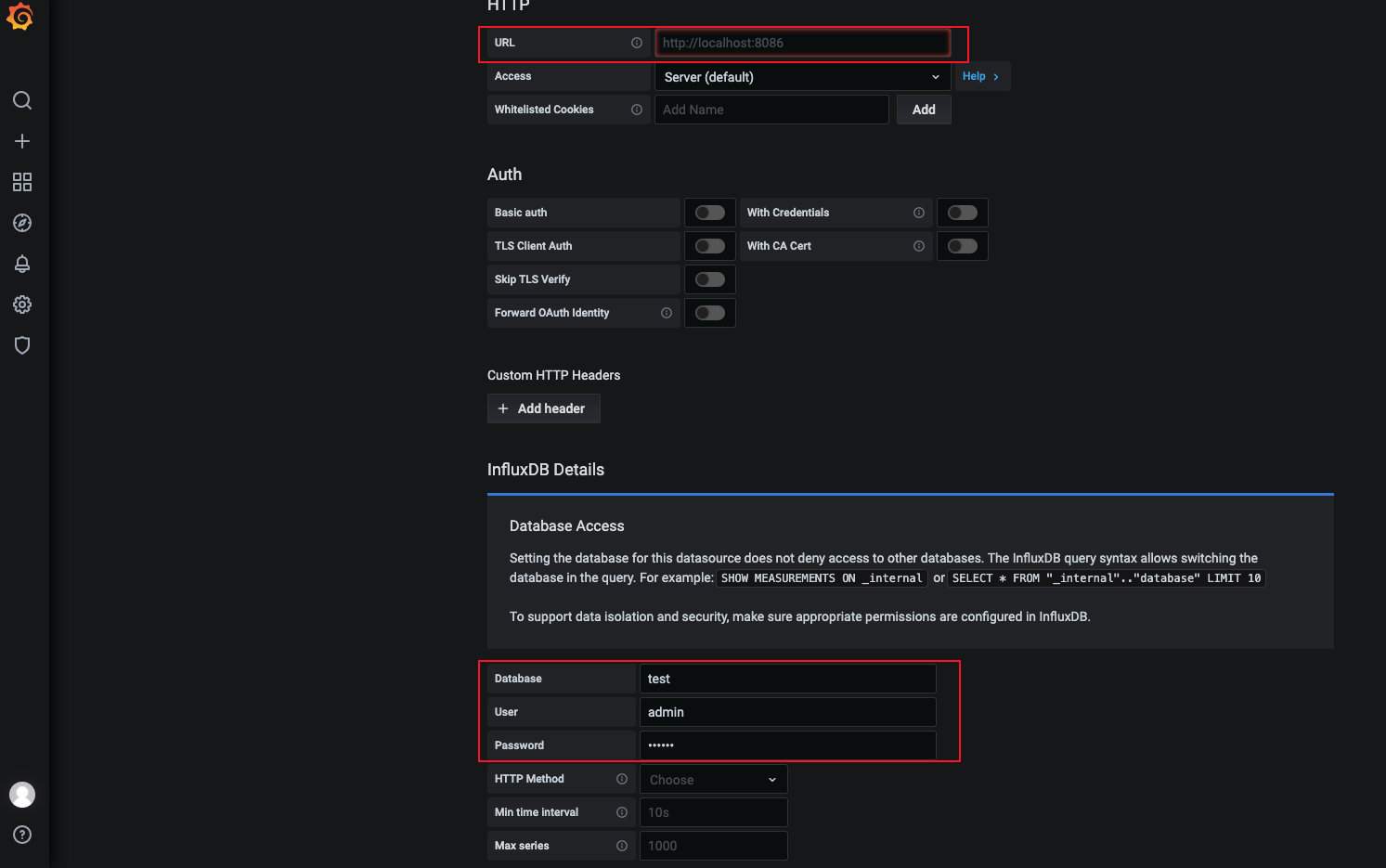The height and width of the screenshot is (868, 1386).
Task: Enable the Basic auth switch
Action: [x=710, y=213]
